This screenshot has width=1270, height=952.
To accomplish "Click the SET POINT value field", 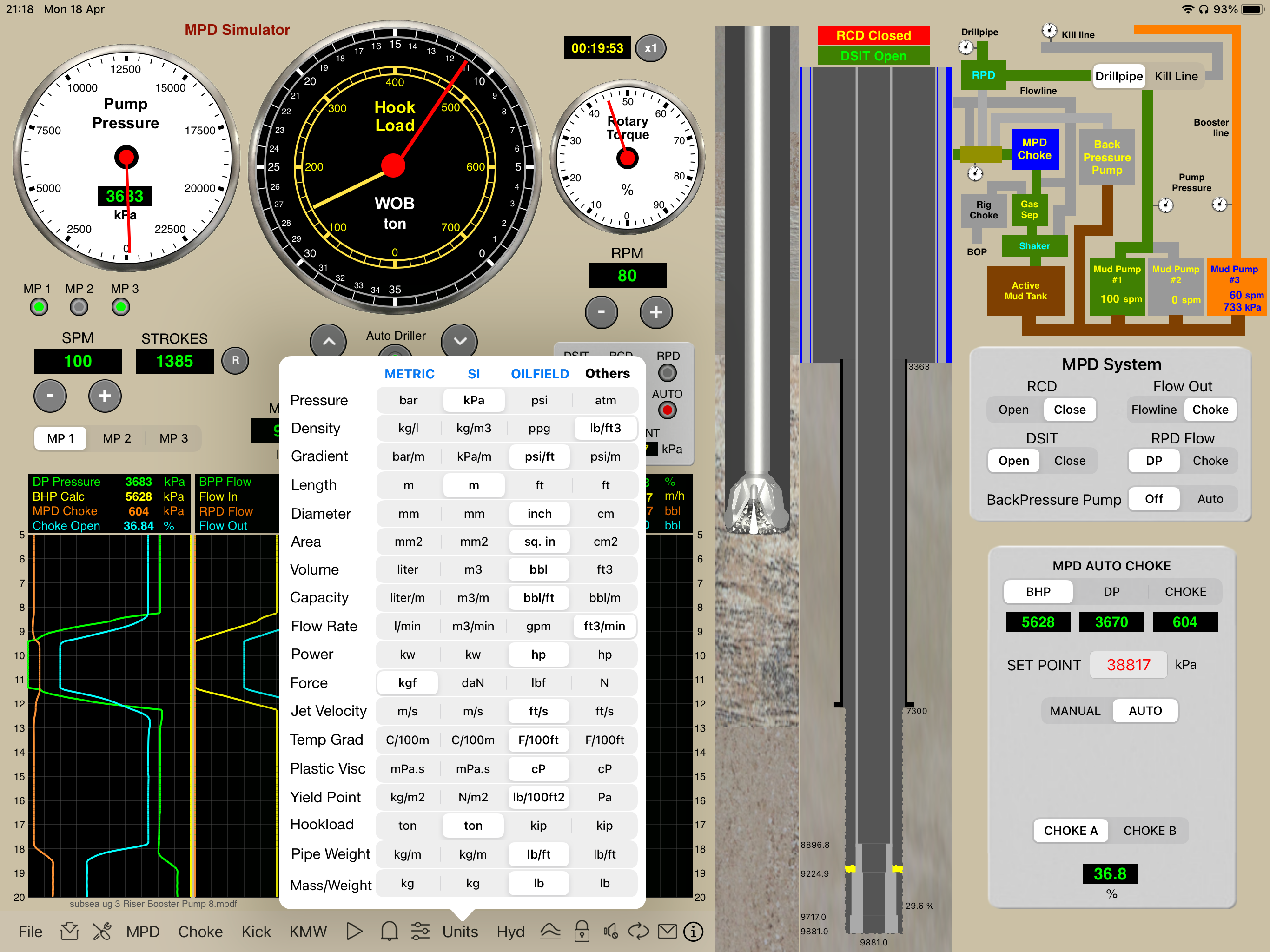I will click(x=1128, y=665).
